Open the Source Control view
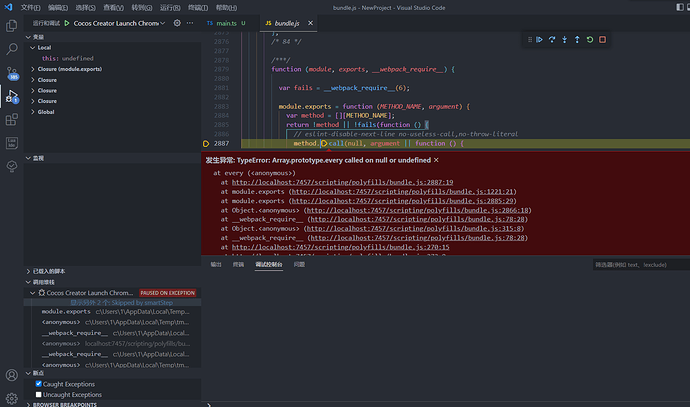 coord(12,72)
